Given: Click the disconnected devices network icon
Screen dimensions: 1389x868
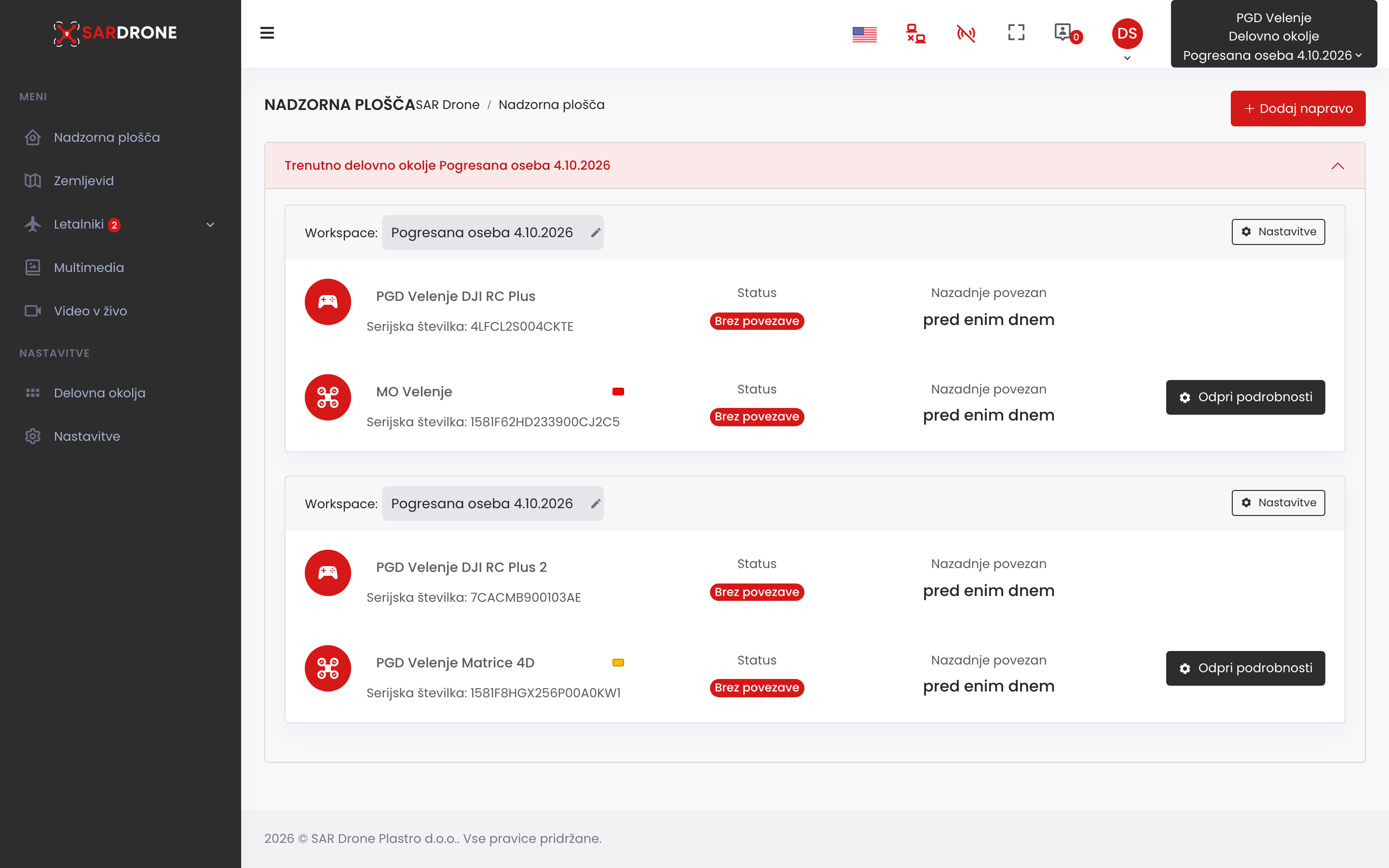Looking at the screenshot, I should click(x=915, y=33).
